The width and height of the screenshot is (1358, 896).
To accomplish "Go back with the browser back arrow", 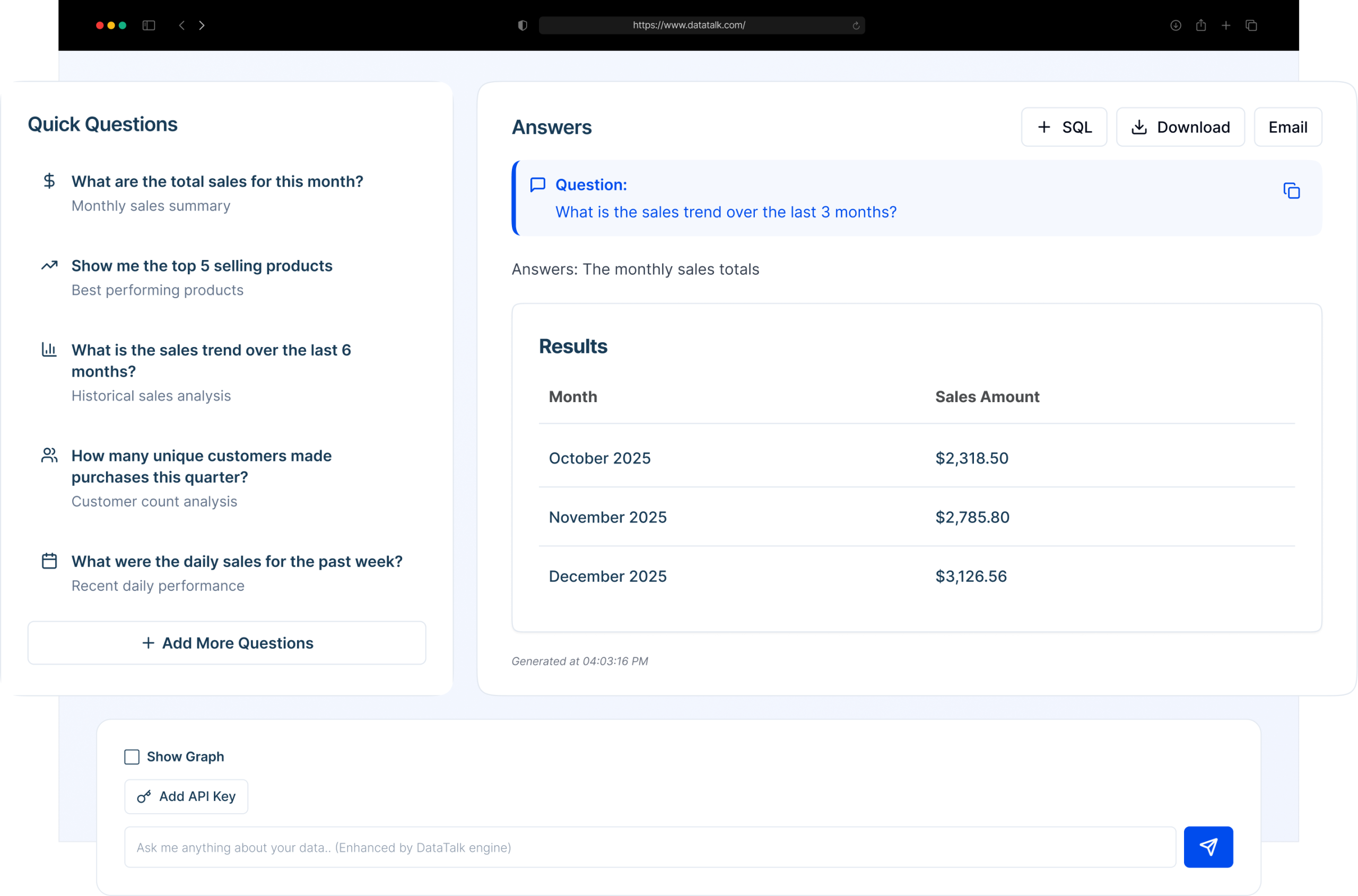I will coord(181,25).
